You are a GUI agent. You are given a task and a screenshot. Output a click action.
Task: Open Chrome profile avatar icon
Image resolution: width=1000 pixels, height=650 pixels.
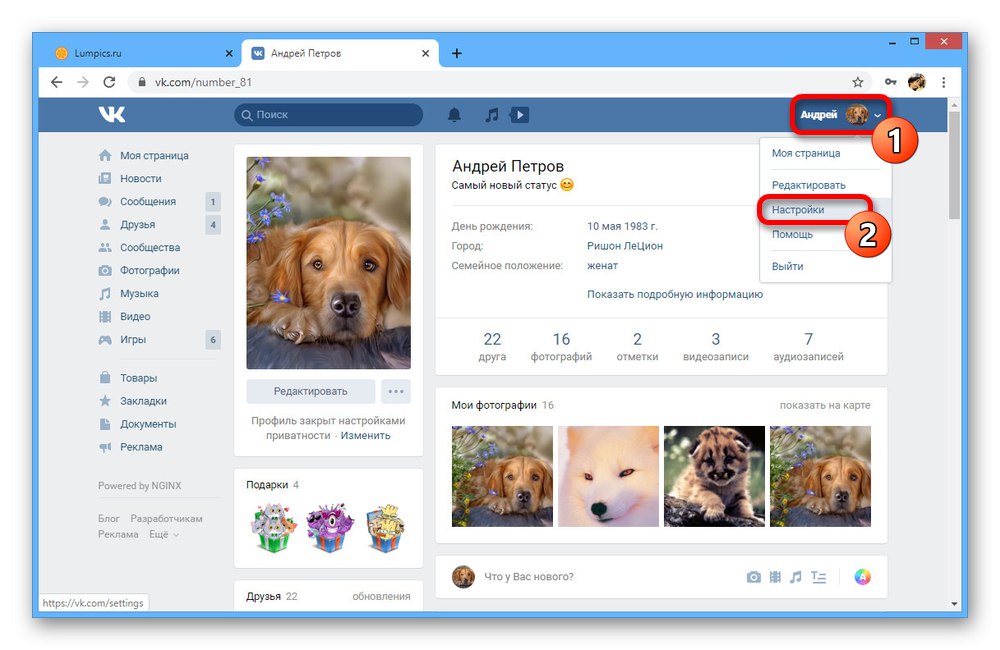point(917,82)
